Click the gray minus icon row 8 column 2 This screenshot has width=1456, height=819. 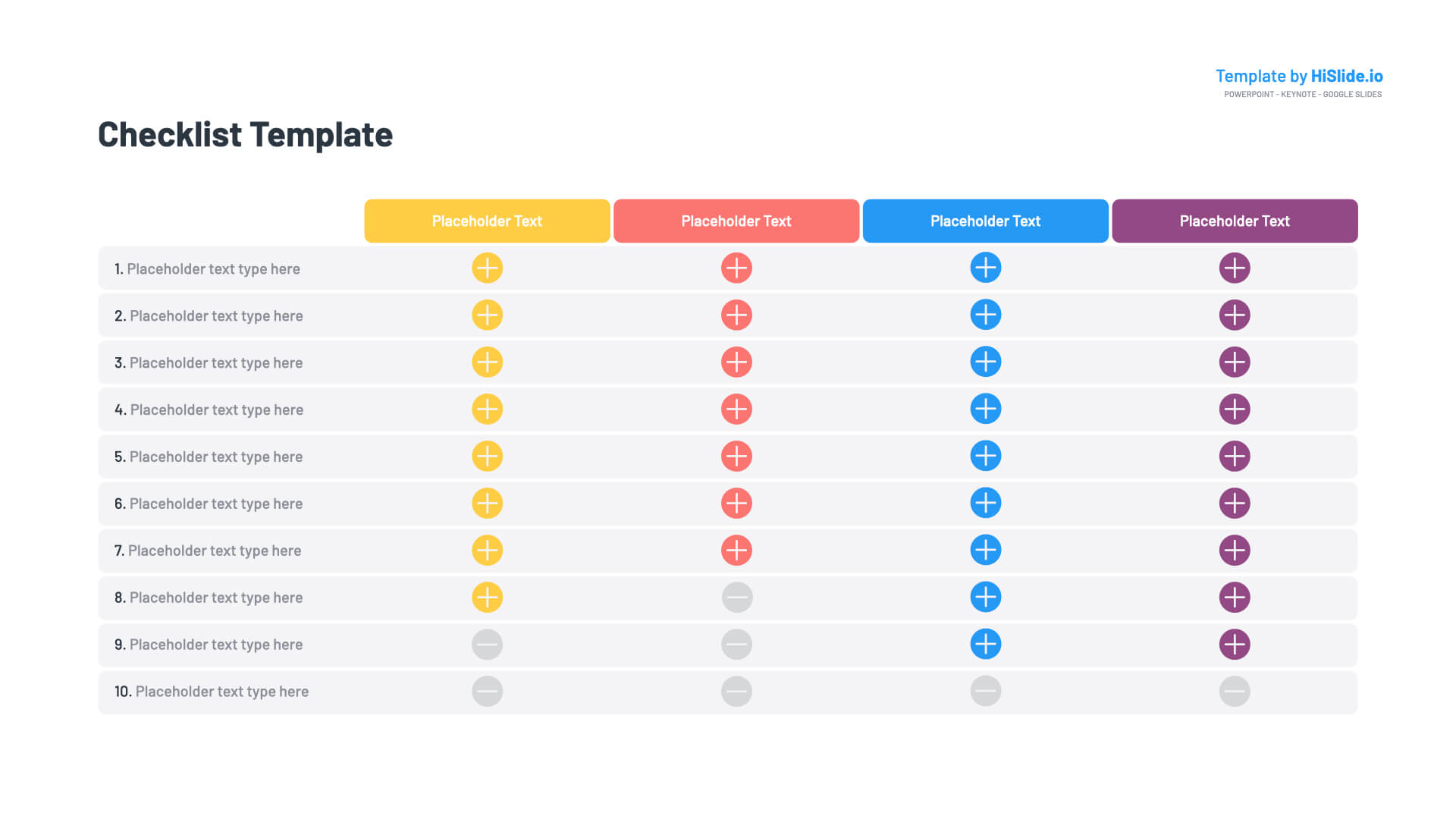(x=737, y=597)
